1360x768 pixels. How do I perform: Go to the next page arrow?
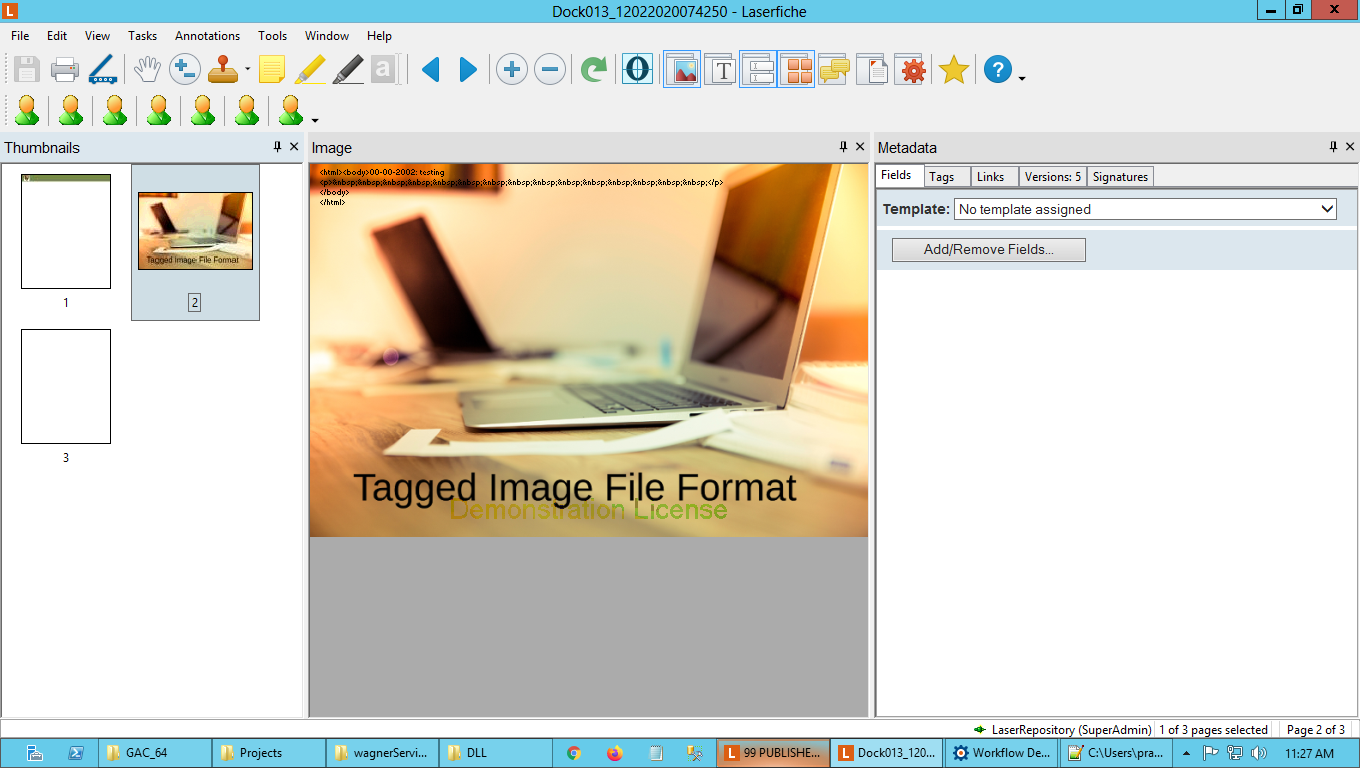point(468,70)
